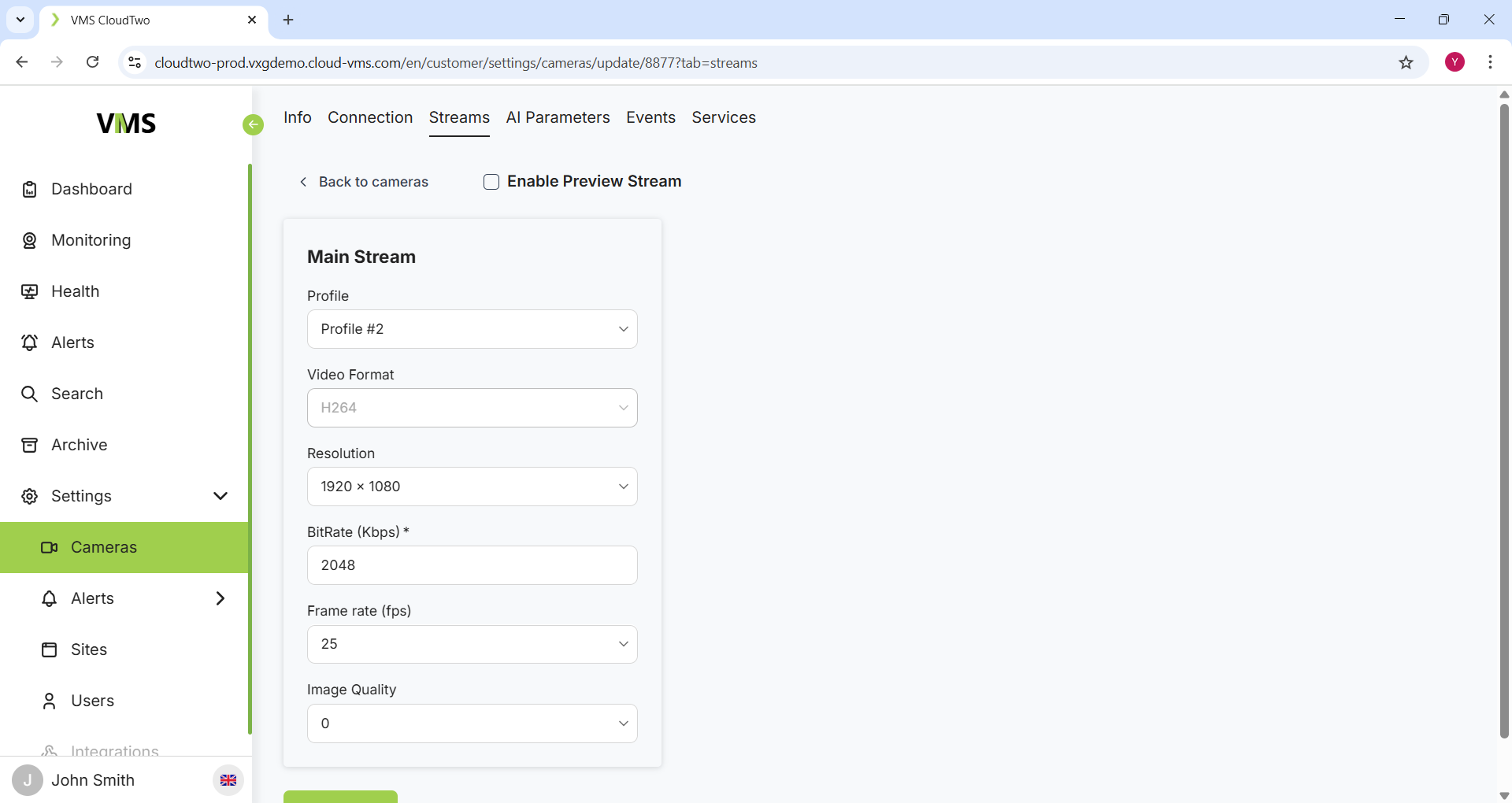Open the Frame rate dropdown
This screenshot has width=1512, height=803.
(x=472, y=644)
